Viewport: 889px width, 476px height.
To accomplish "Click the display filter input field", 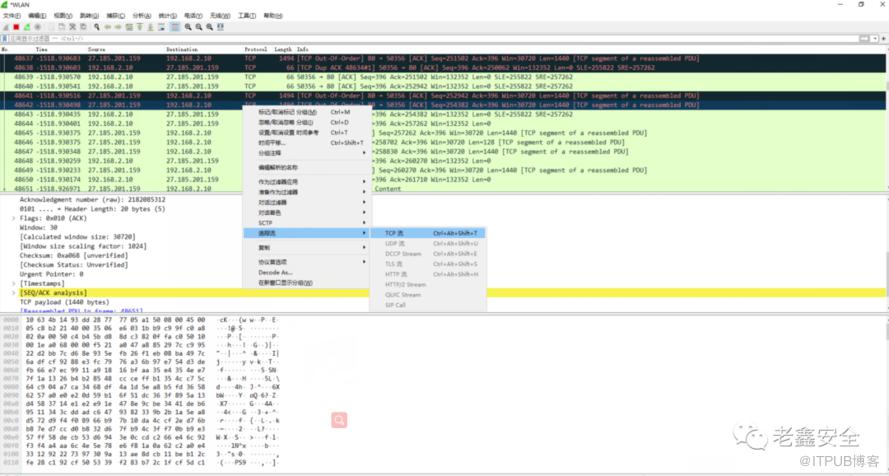I will point(400,38).
